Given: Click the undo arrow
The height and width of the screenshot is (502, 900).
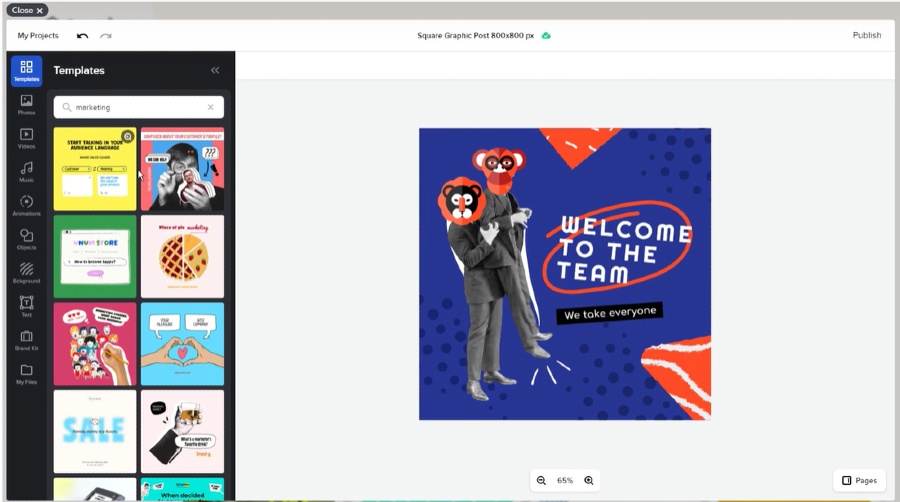Looking at the screenshot, I should click(82, 36).
